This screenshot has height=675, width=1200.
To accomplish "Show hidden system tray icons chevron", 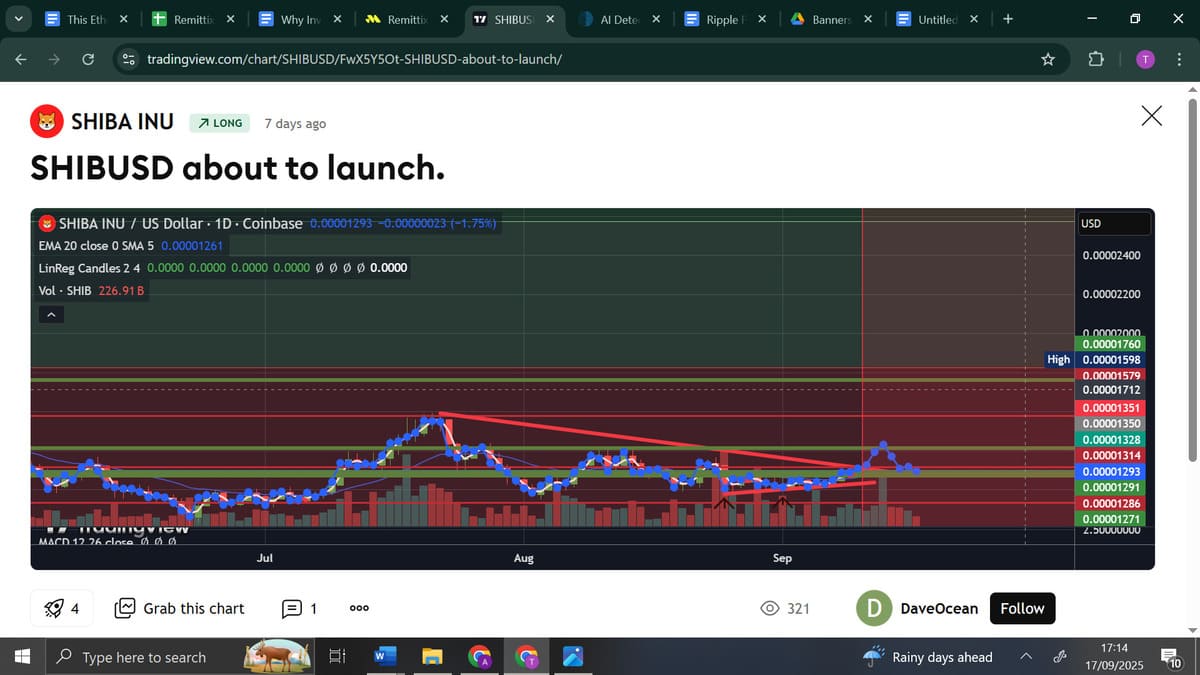I will point(1026,657).
